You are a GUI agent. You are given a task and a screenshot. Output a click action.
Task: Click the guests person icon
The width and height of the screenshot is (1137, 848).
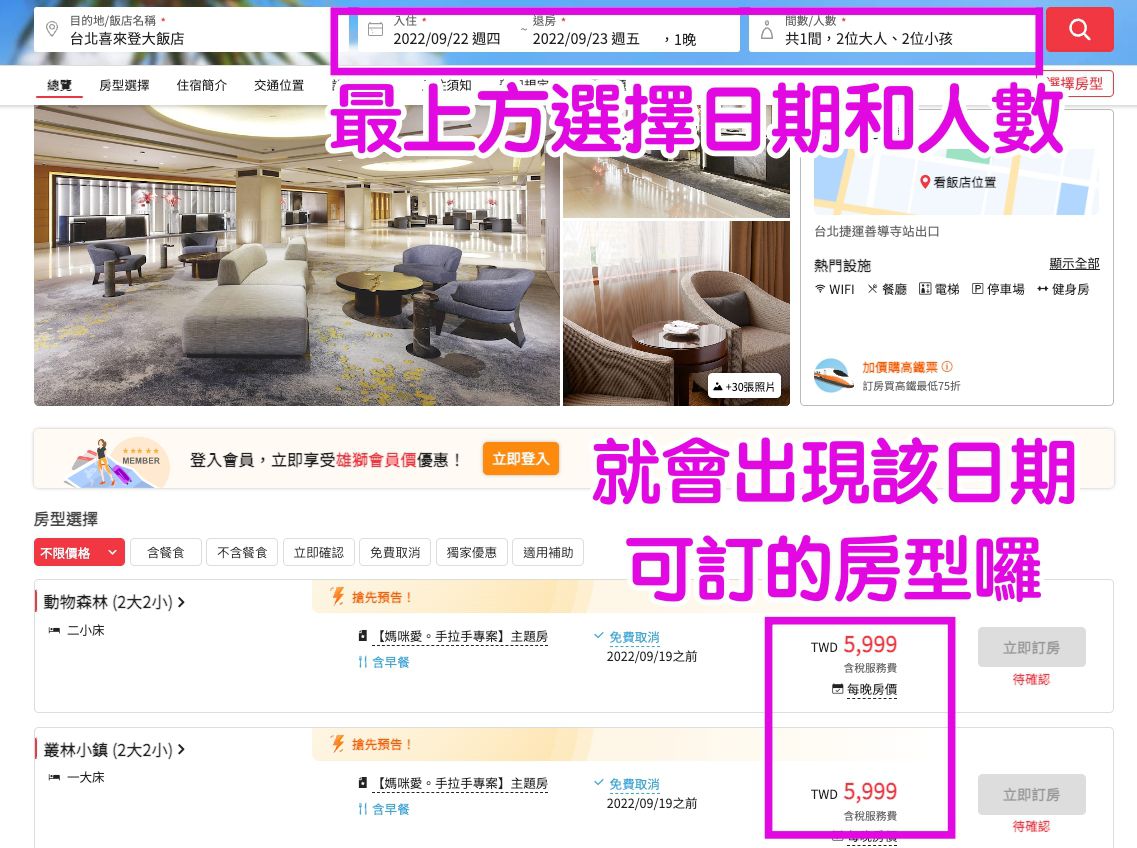click(766, 30)
